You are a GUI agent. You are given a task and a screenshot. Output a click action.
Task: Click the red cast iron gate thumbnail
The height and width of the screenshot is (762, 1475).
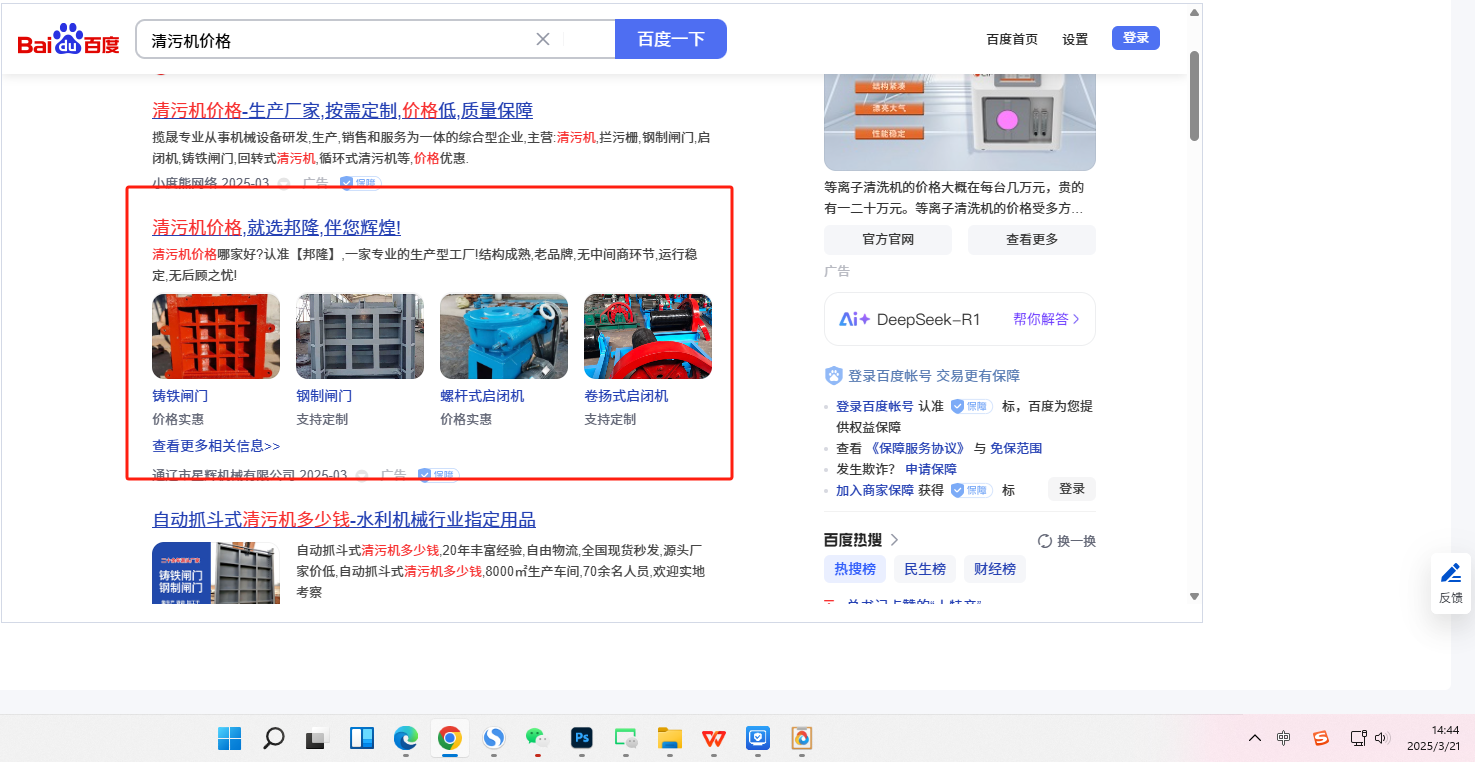click(216, 336)
